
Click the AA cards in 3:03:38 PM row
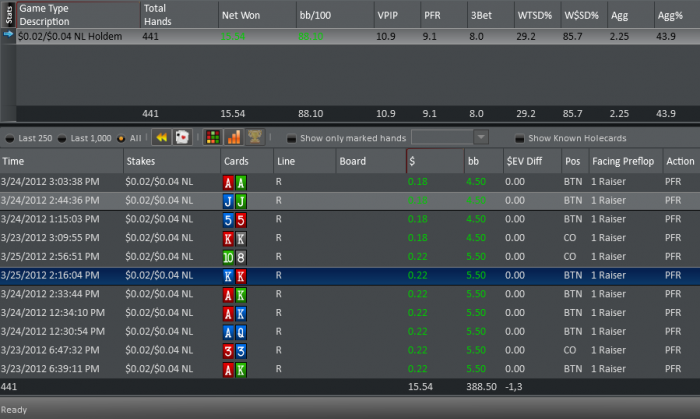click(235, 182)
